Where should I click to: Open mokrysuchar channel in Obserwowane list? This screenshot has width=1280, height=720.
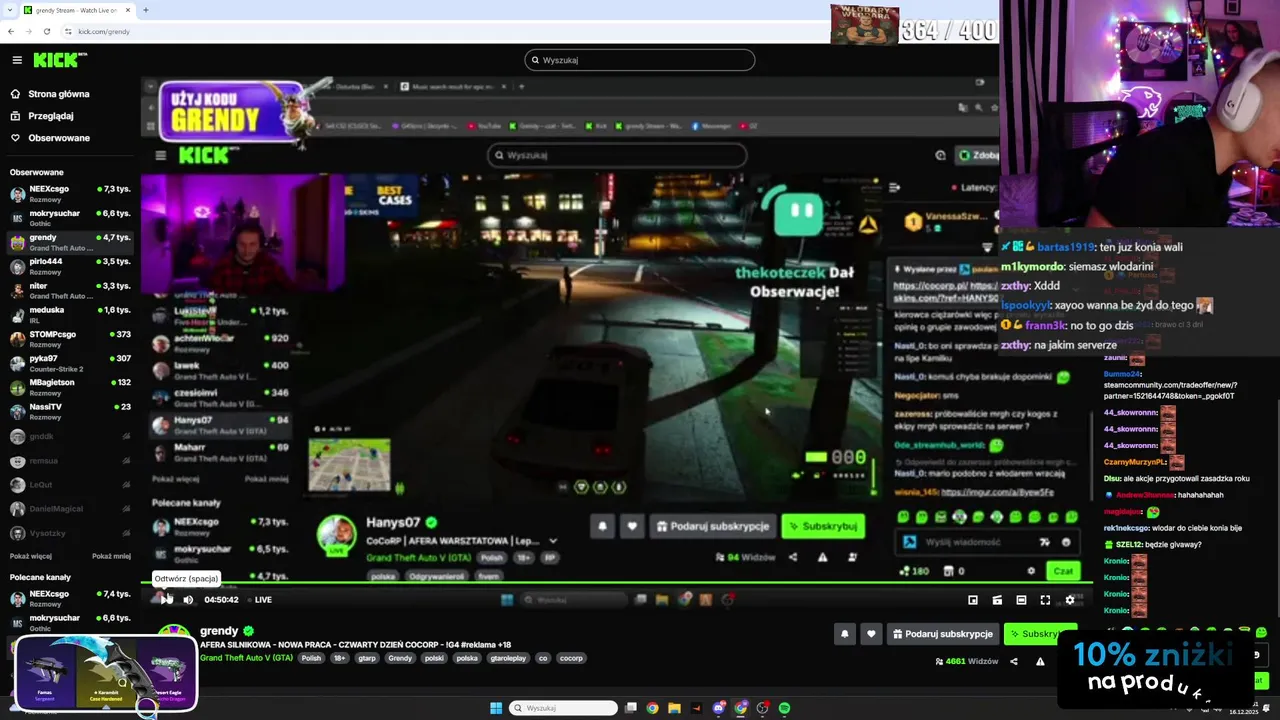coord(70,217)
